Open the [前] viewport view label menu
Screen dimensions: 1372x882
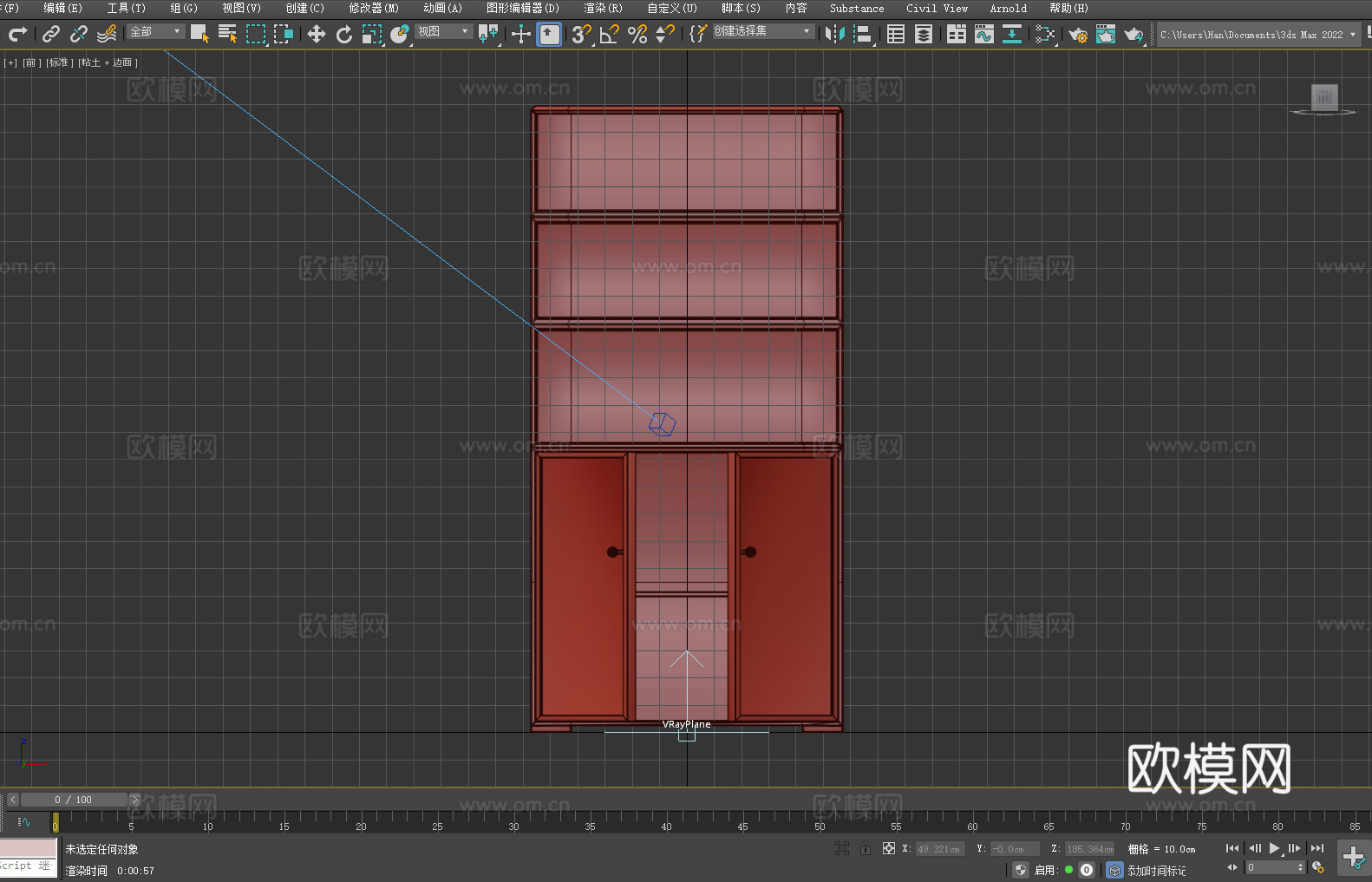[x=31, y=62]
